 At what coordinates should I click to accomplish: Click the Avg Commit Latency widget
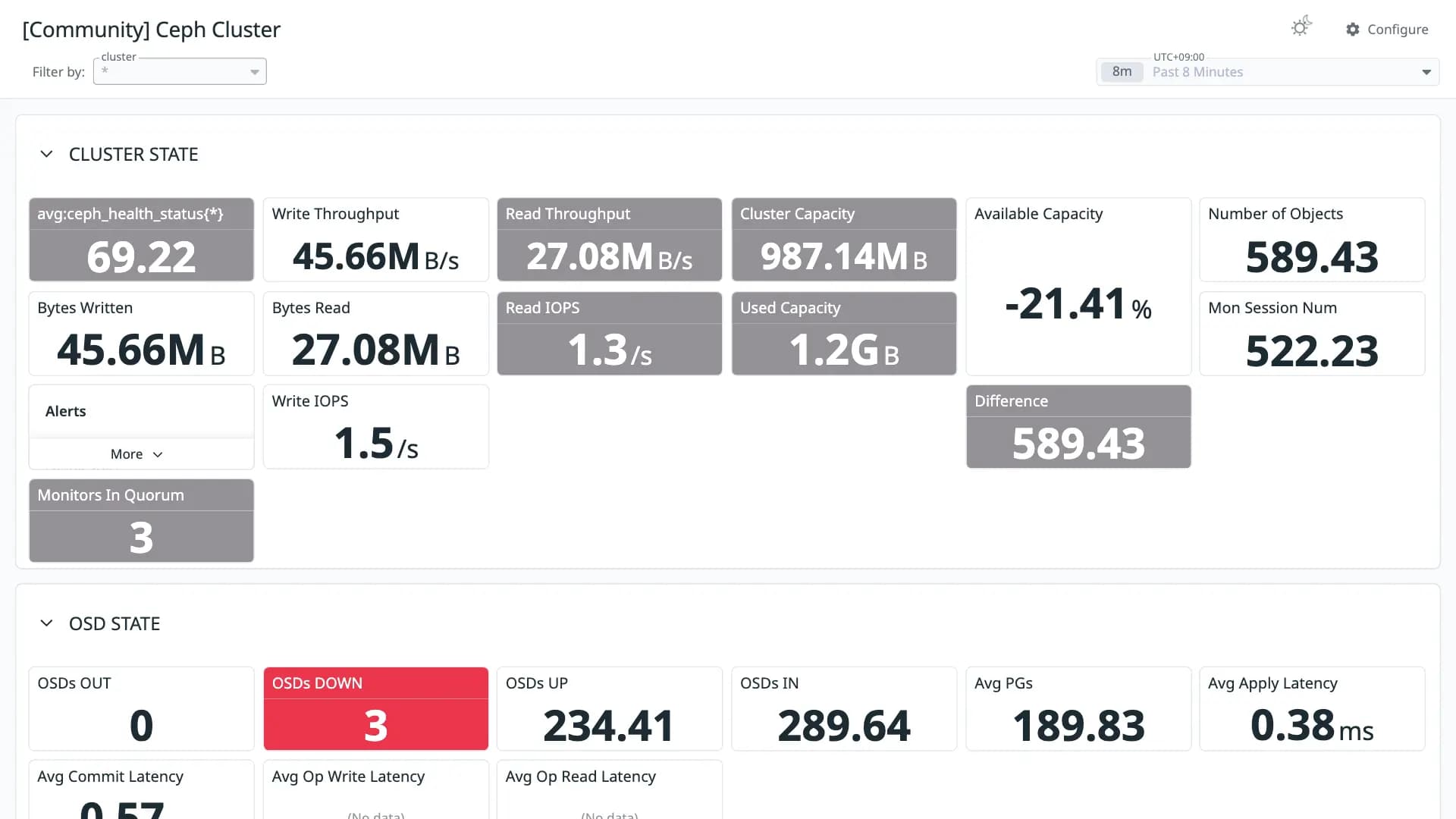pyautogui.click(x=141, y=790)
